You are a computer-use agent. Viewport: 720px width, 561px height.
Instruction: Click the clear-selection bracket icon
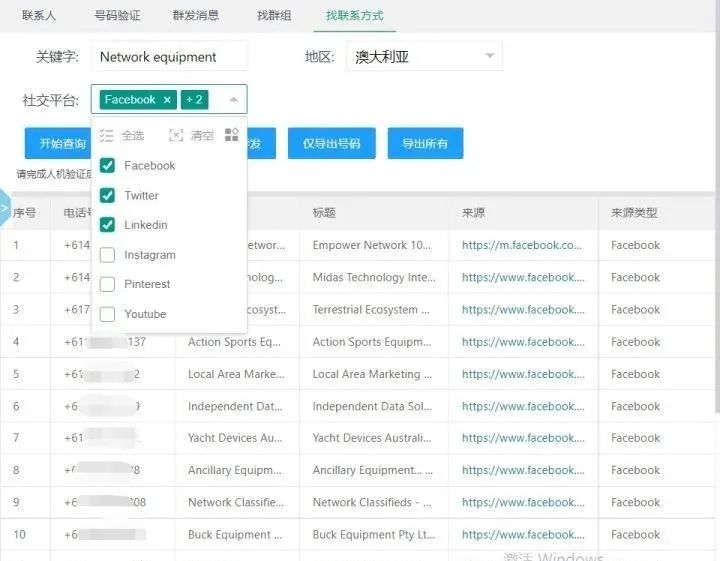pos(176,135)
